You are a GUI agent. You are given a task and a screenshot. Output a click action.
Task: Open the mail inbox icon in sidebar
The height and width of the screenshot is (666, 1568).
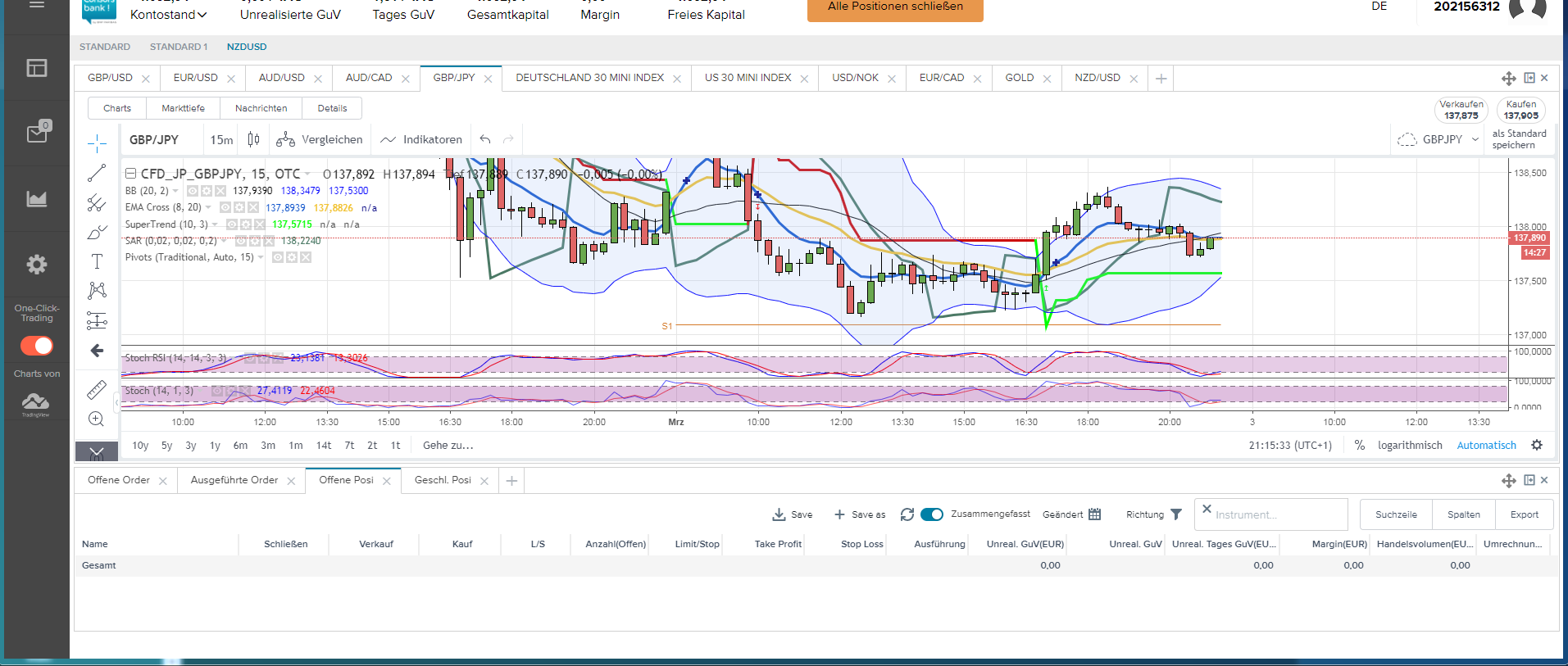37,133
